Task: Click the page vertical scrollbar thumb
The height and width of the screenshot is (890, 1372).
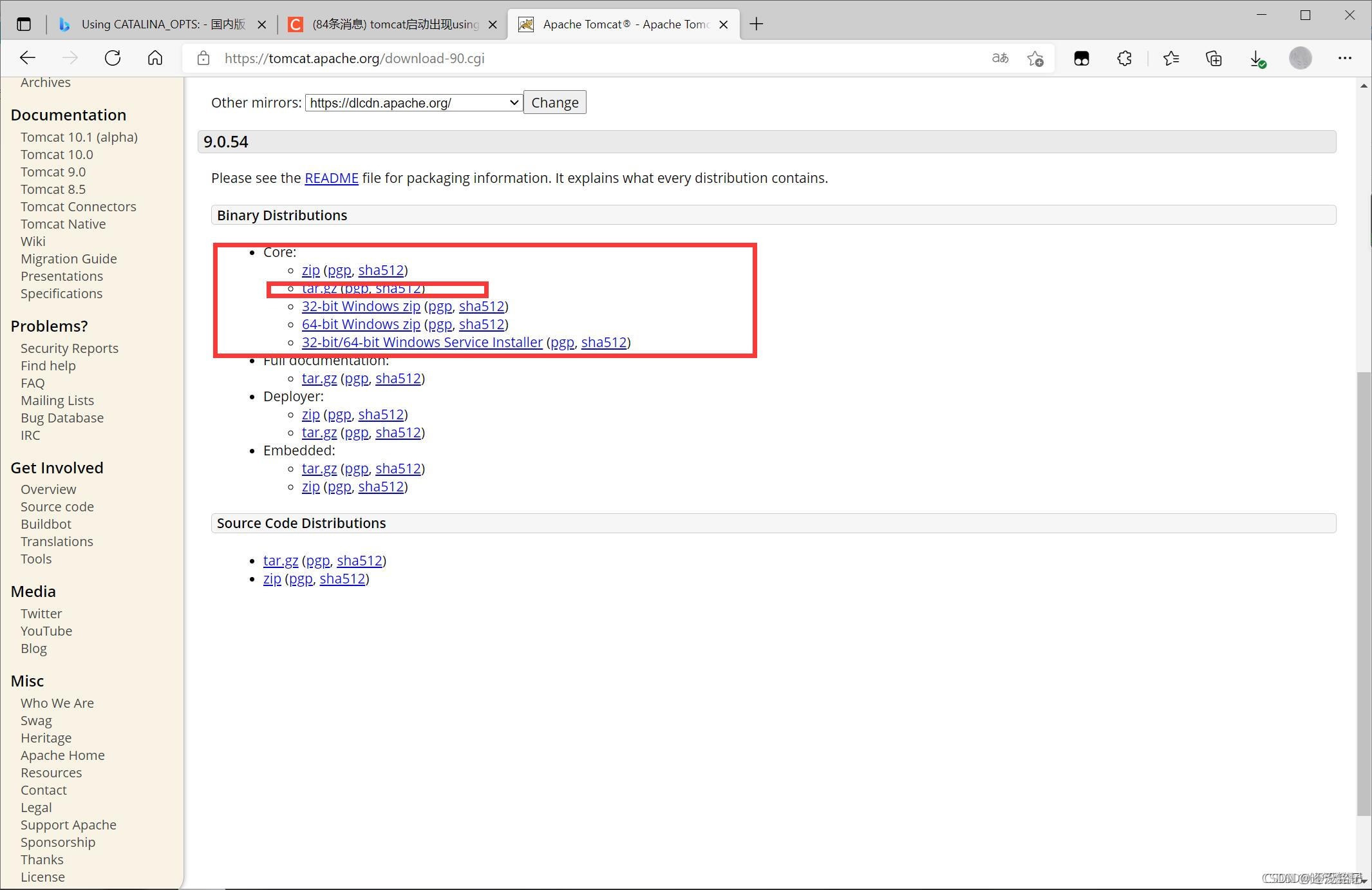Action: point(1364,594)
